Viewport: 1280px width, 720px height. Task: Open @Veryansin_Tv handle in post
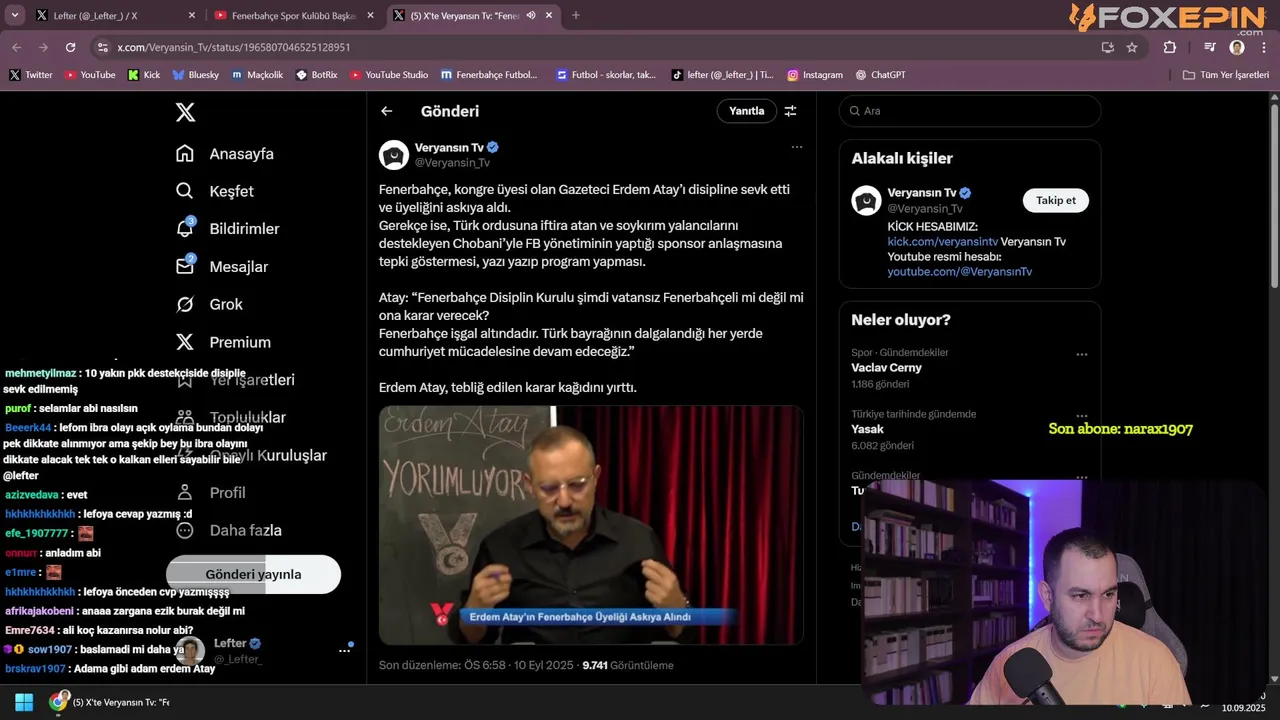452,163
